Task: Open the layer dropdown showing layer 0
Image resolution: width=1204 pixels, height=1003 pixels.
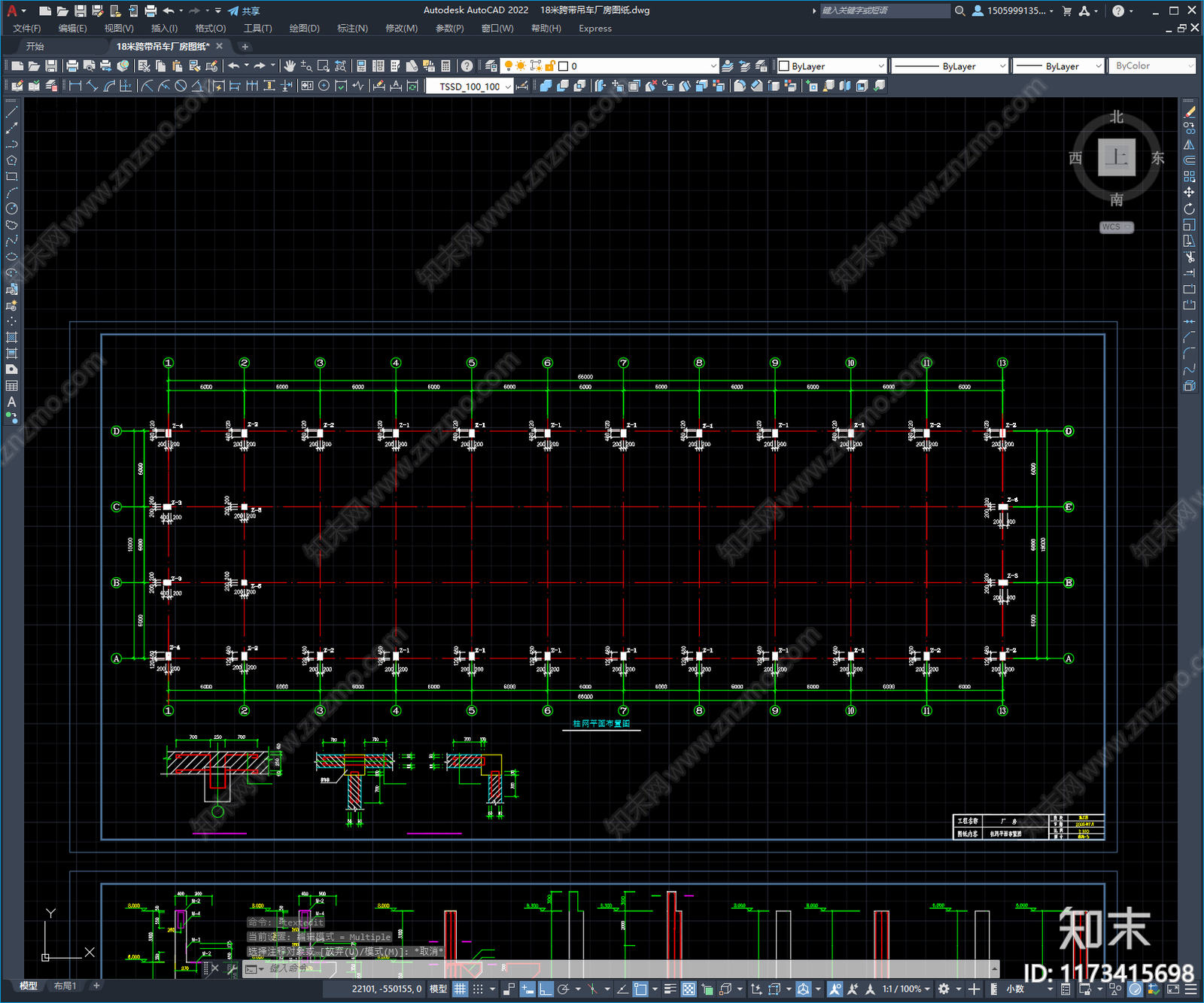Action: click(x=610, y=66)
